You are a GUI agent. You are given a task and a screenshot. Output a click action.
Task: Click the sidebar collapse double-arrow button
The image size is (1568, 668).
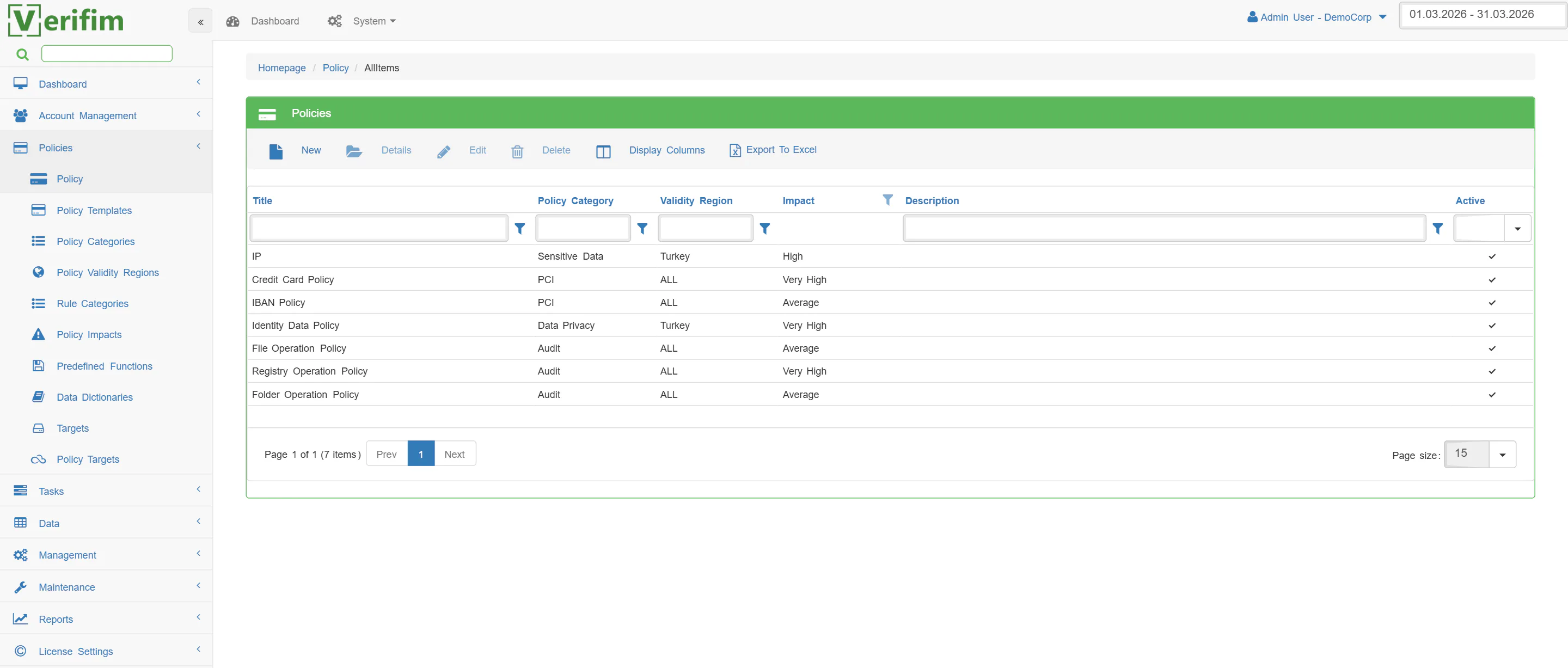(200, 22)
